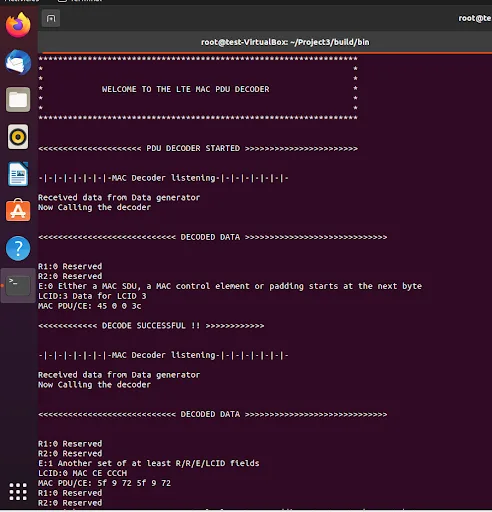Click the new terminal tab button
492x512 pixels.
tap(51, 18)
